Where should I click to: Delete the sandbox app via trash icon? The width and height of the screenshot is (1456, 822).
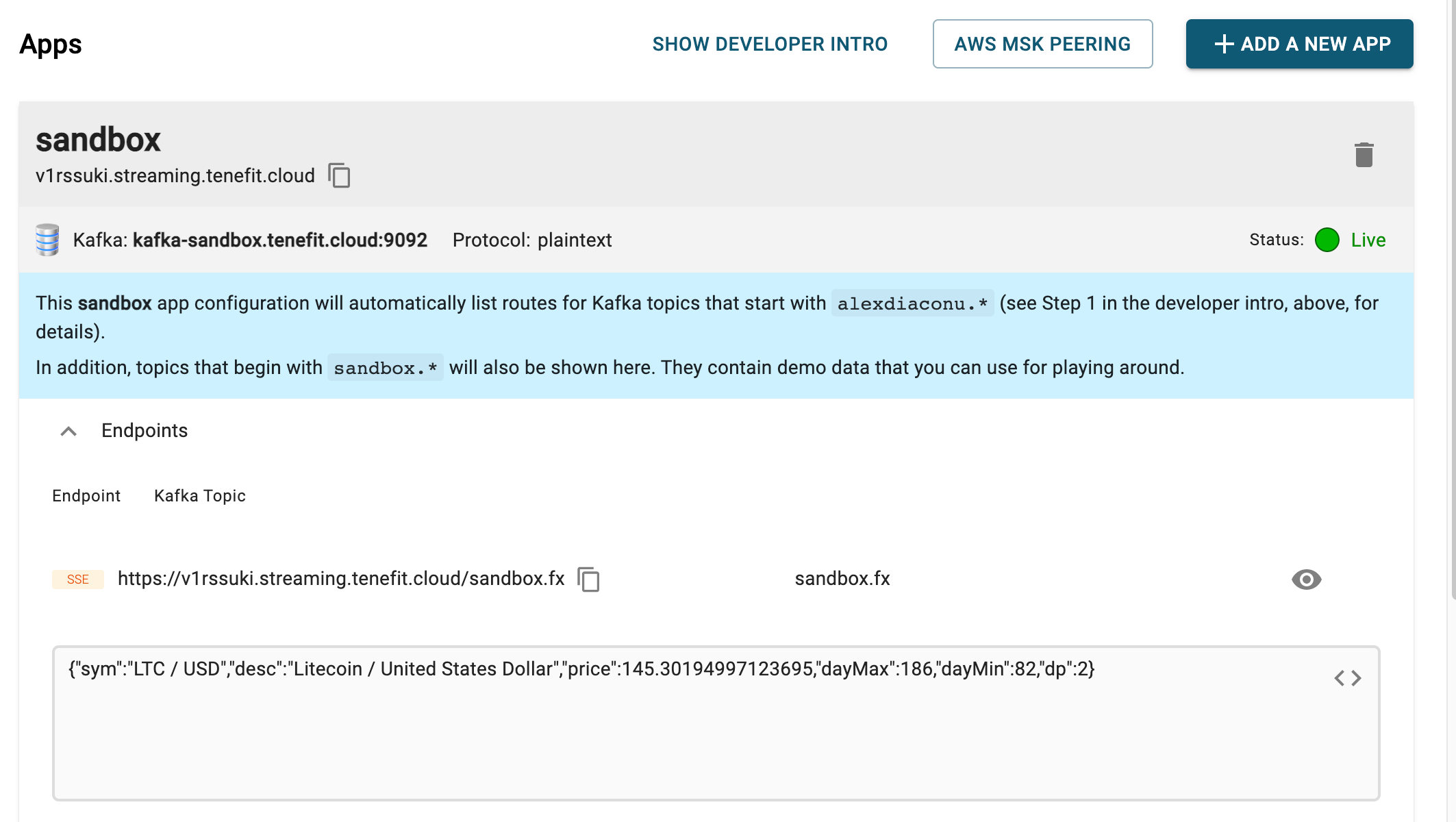(1364, 155)
